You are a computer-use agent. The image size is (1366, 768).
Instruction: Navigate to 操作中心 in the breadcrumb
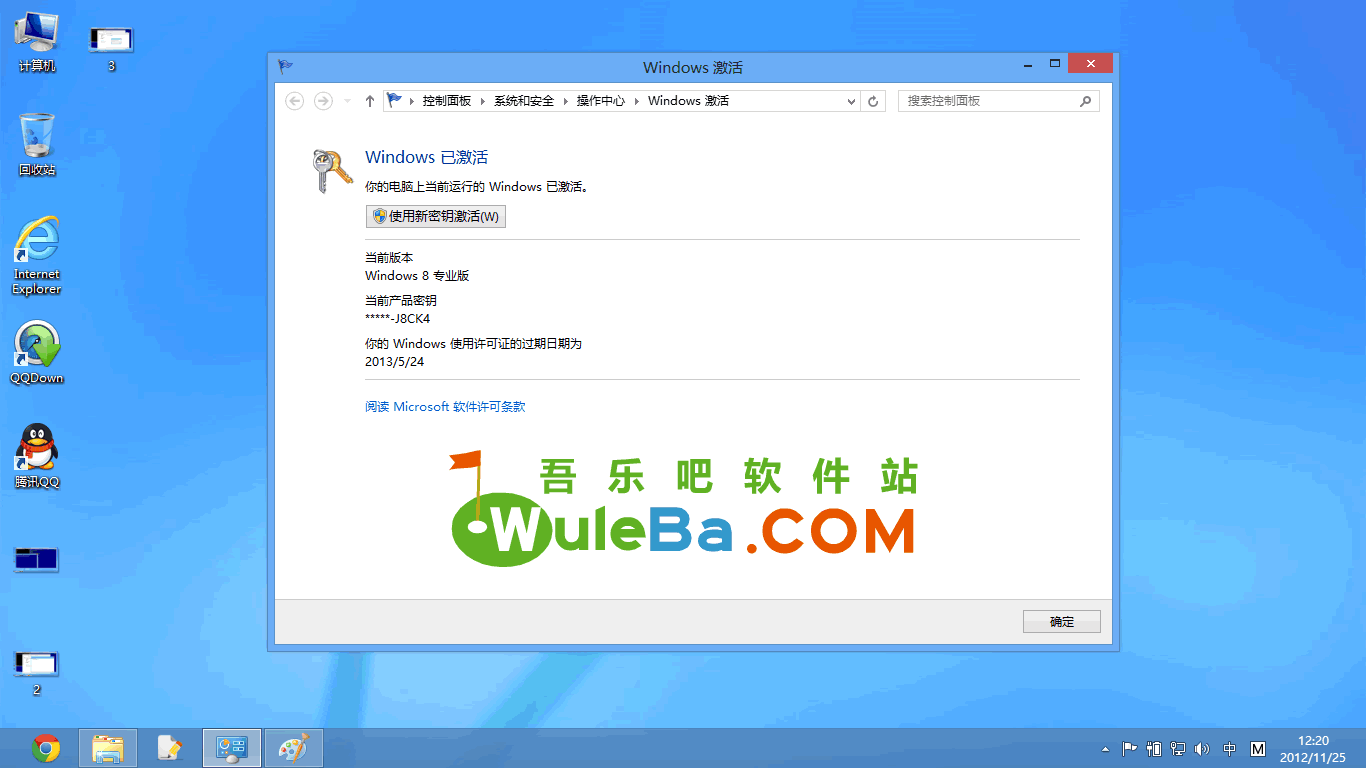[x=600, y=101]
